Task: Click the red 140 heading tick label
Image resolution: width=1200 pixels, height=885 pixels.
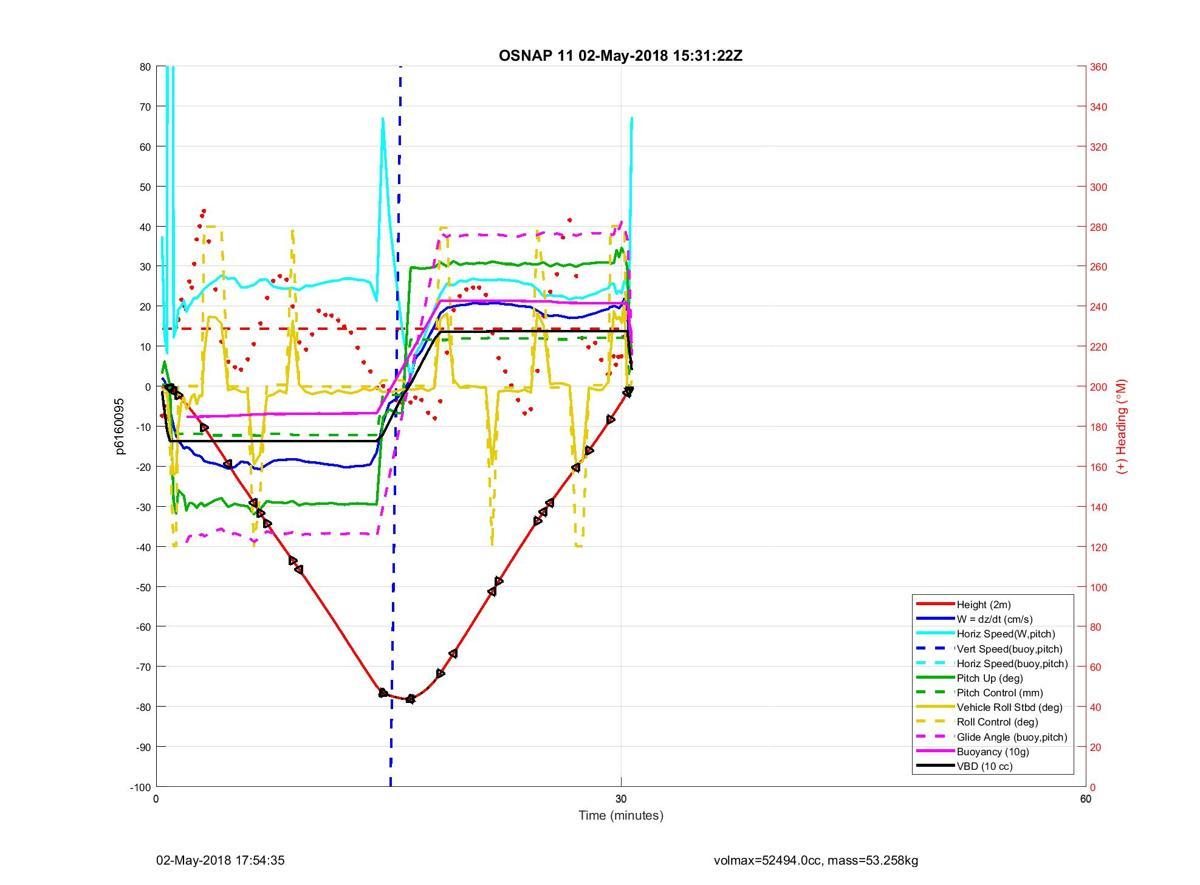Action: [1098, 507]
